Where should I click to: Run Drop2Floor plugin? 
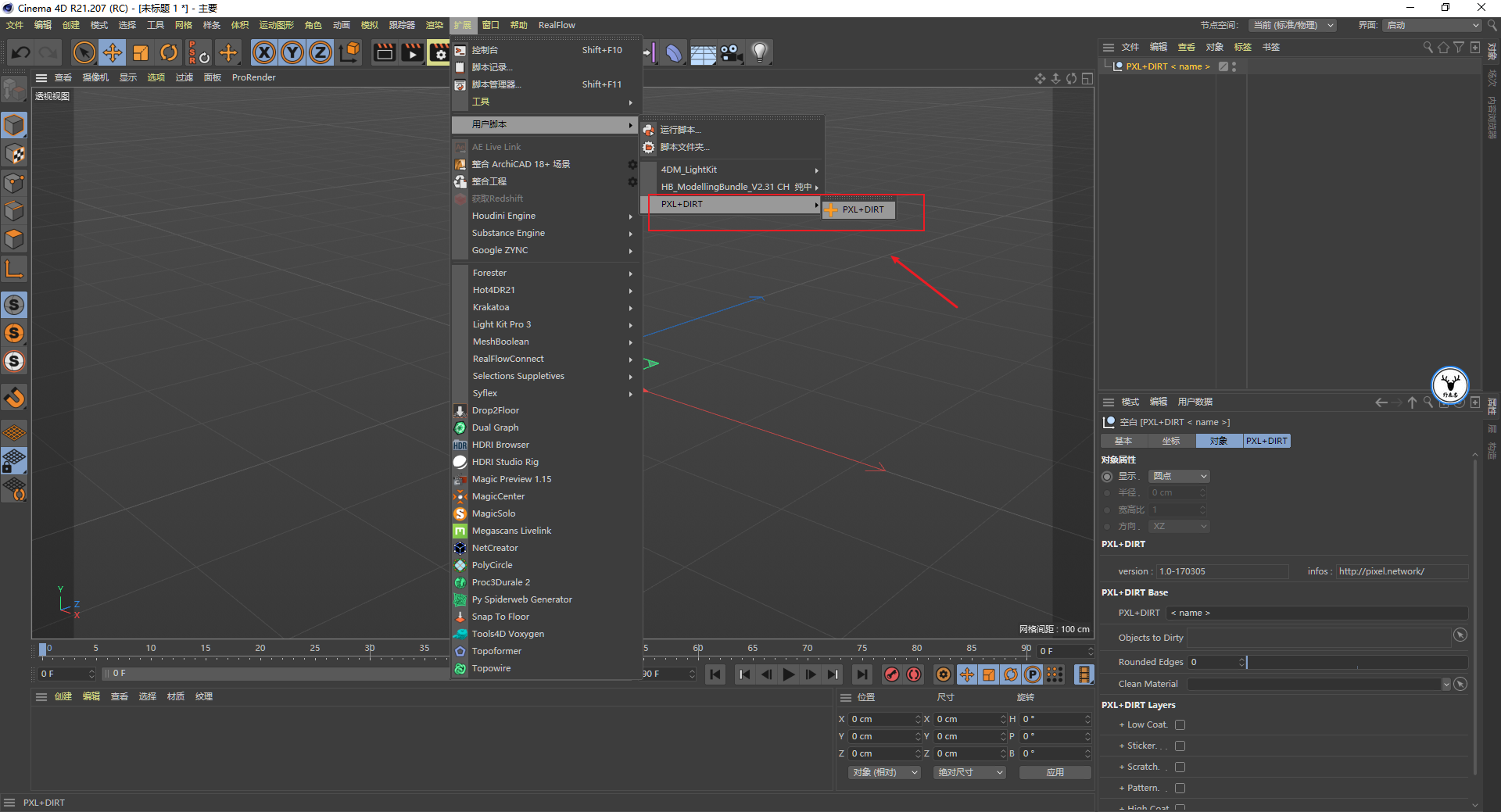click(545, 410)
